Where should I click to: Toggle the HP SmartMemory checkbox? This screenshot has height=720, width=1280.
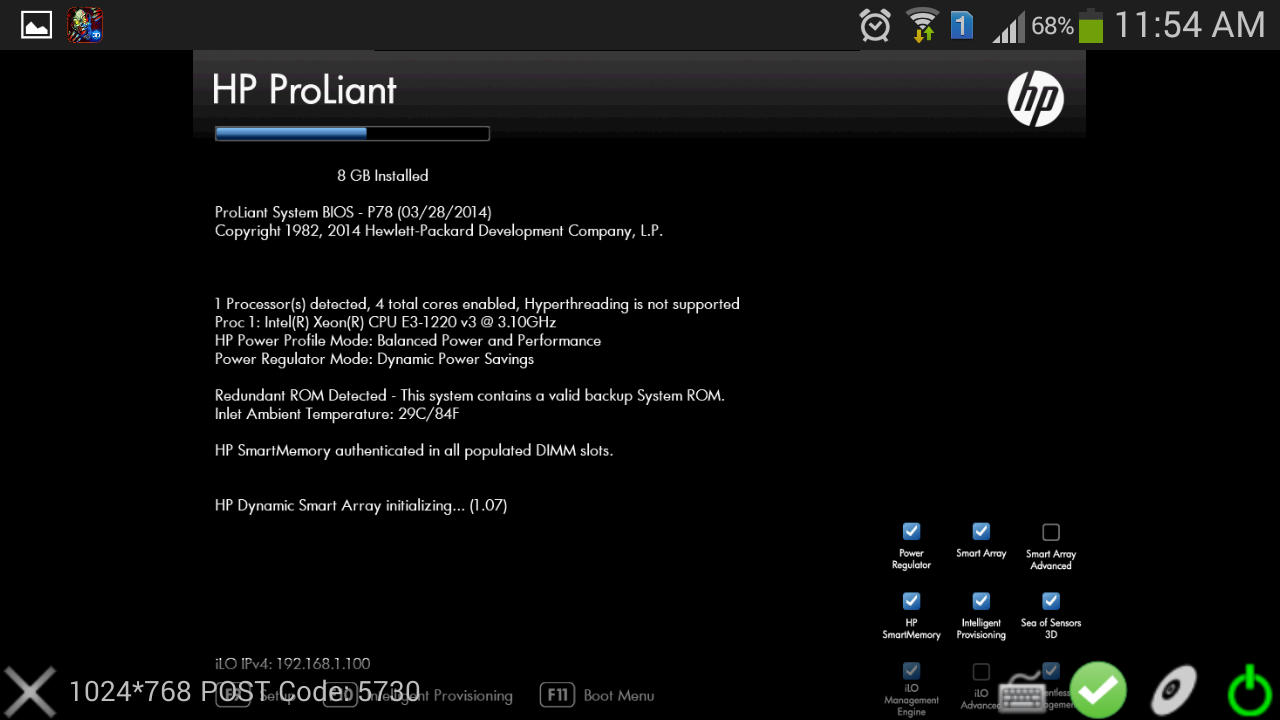(911, 601)
